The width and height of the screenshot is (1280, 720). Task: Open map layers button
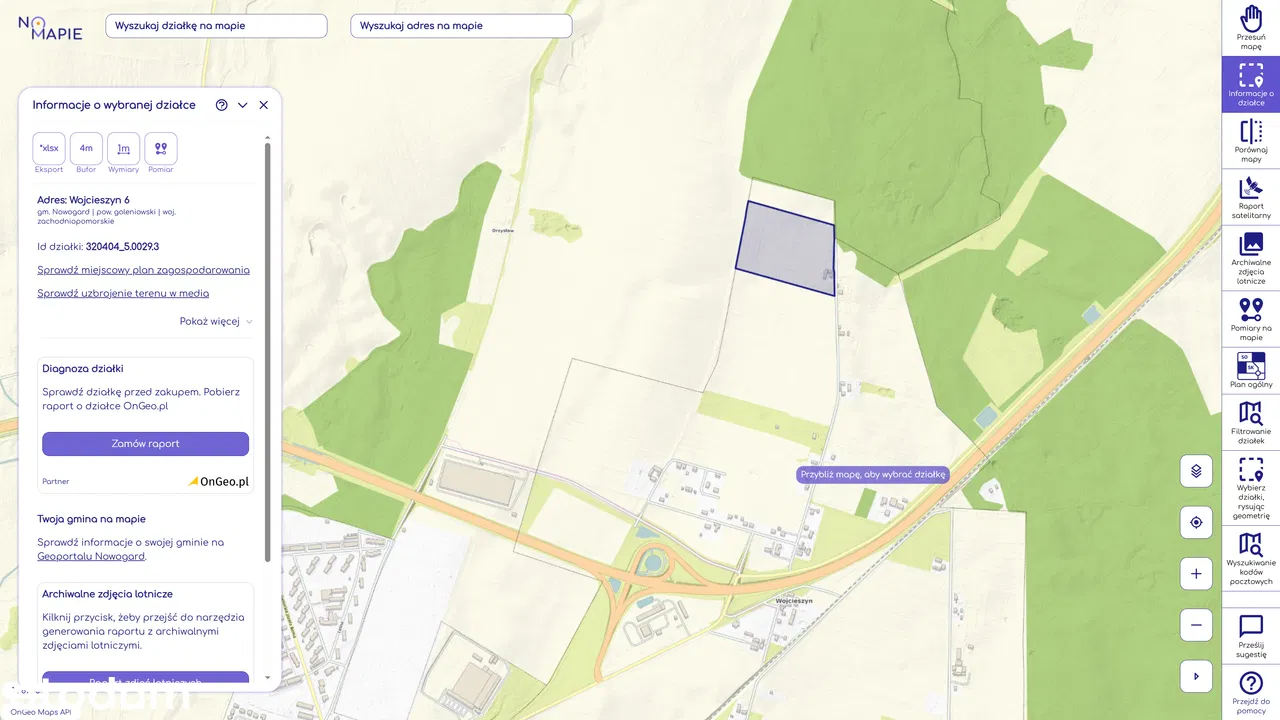pyautogui.click(x=1196, y=470)
